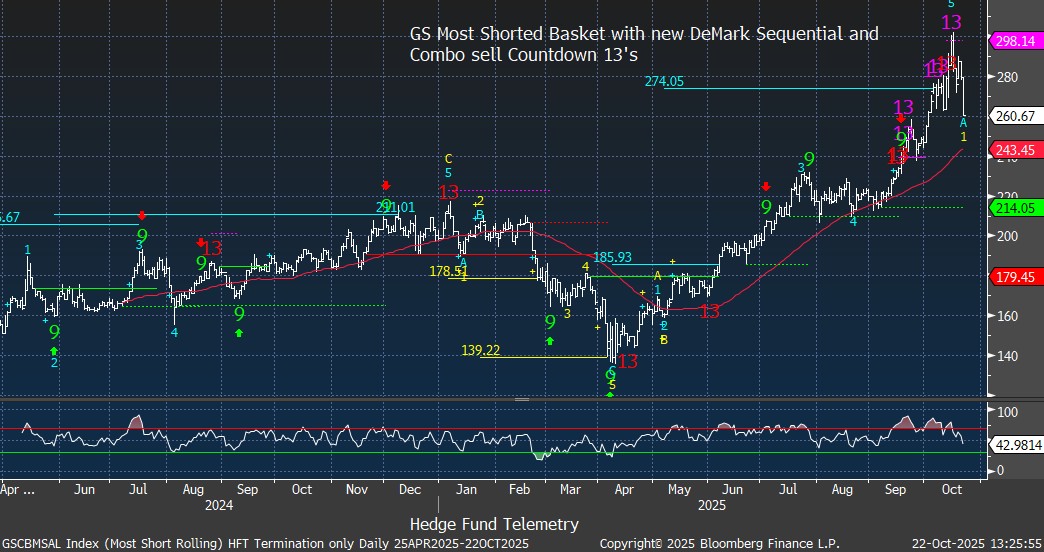Select the pink 298.14 price axis label
The width and height of the screenshot is (1044, 552).
click(1015, 41)
